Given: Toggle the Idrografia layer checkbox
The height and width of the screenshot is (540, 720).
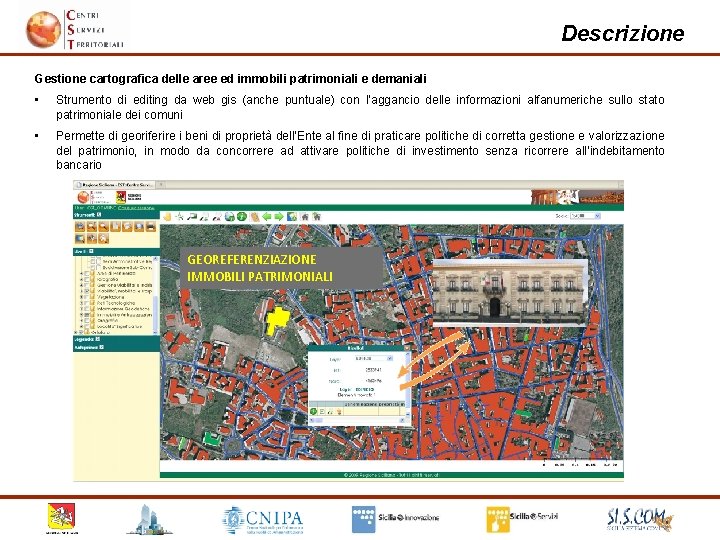Looking at the screenshot, I should point(87,279).
